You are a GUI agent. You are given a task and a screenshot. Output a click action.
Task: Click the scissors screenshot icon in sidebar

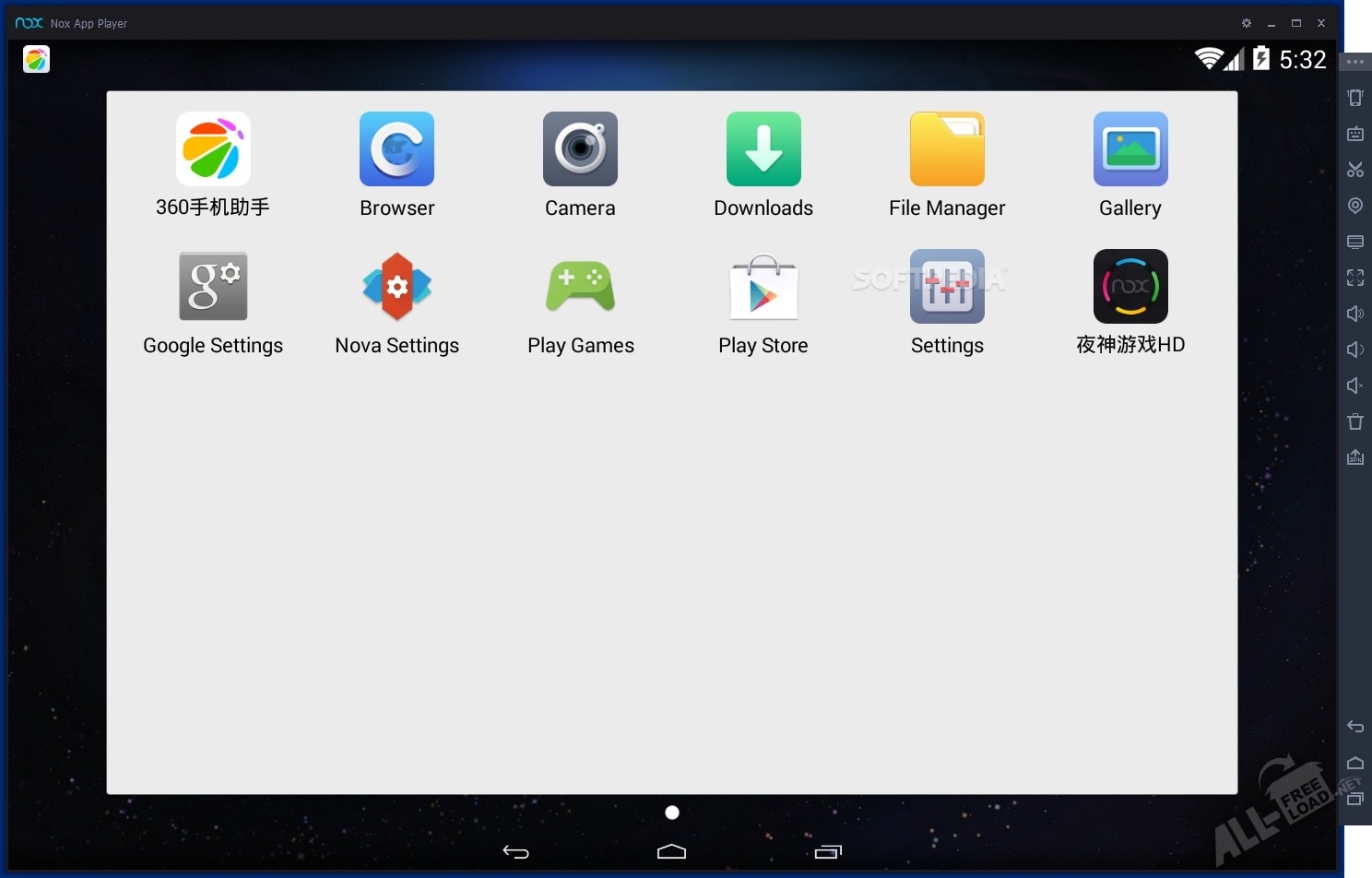coord(1355,170)
